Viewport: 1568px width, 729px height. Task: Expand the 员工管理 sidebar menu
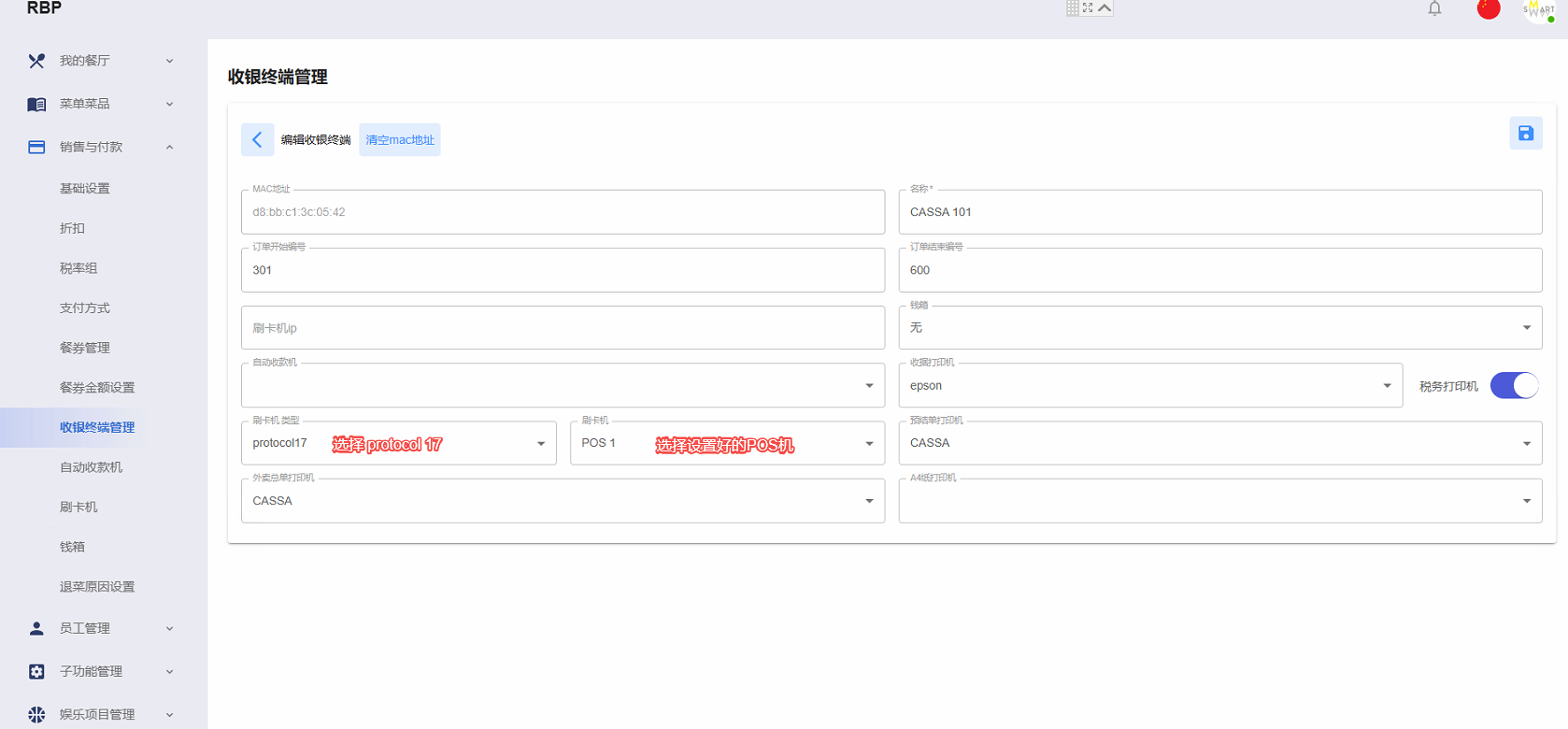pyautogui.click(x=104, y=628)
